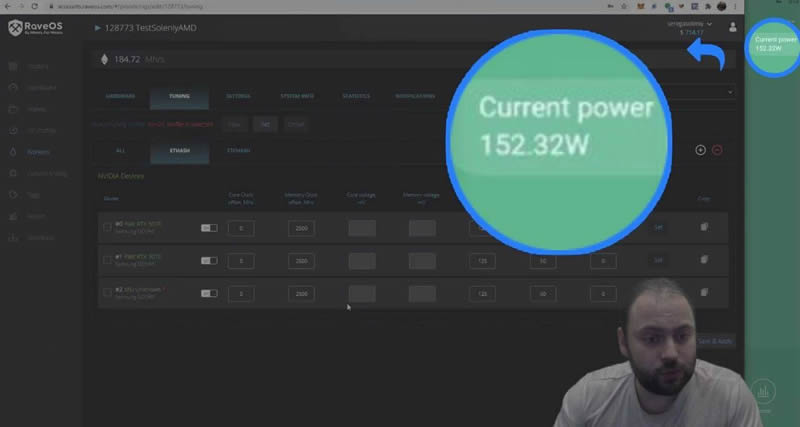
Task: Switch to the ETCHASH algorithm tab
Action: click(x=238, y=151)
